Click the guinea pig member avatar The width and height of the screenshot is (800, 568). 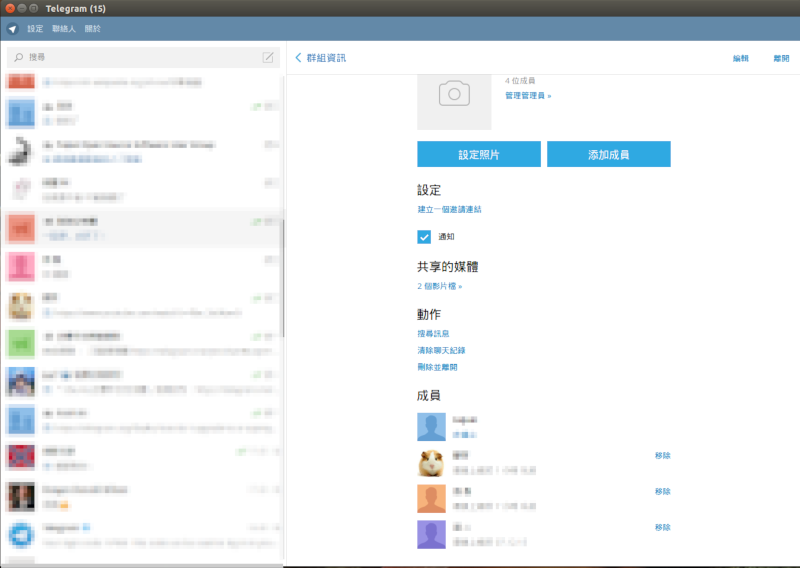[x=432, y=462]
